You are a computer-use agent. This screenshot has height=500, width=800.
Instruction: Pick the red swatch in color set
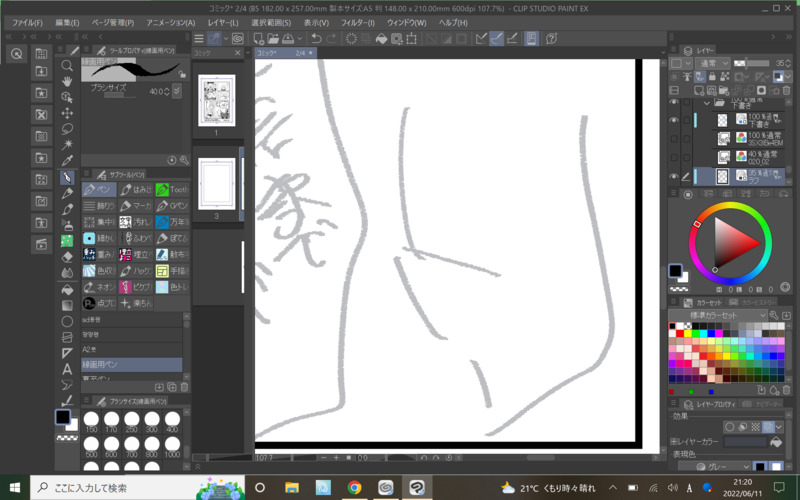[680, 334]
